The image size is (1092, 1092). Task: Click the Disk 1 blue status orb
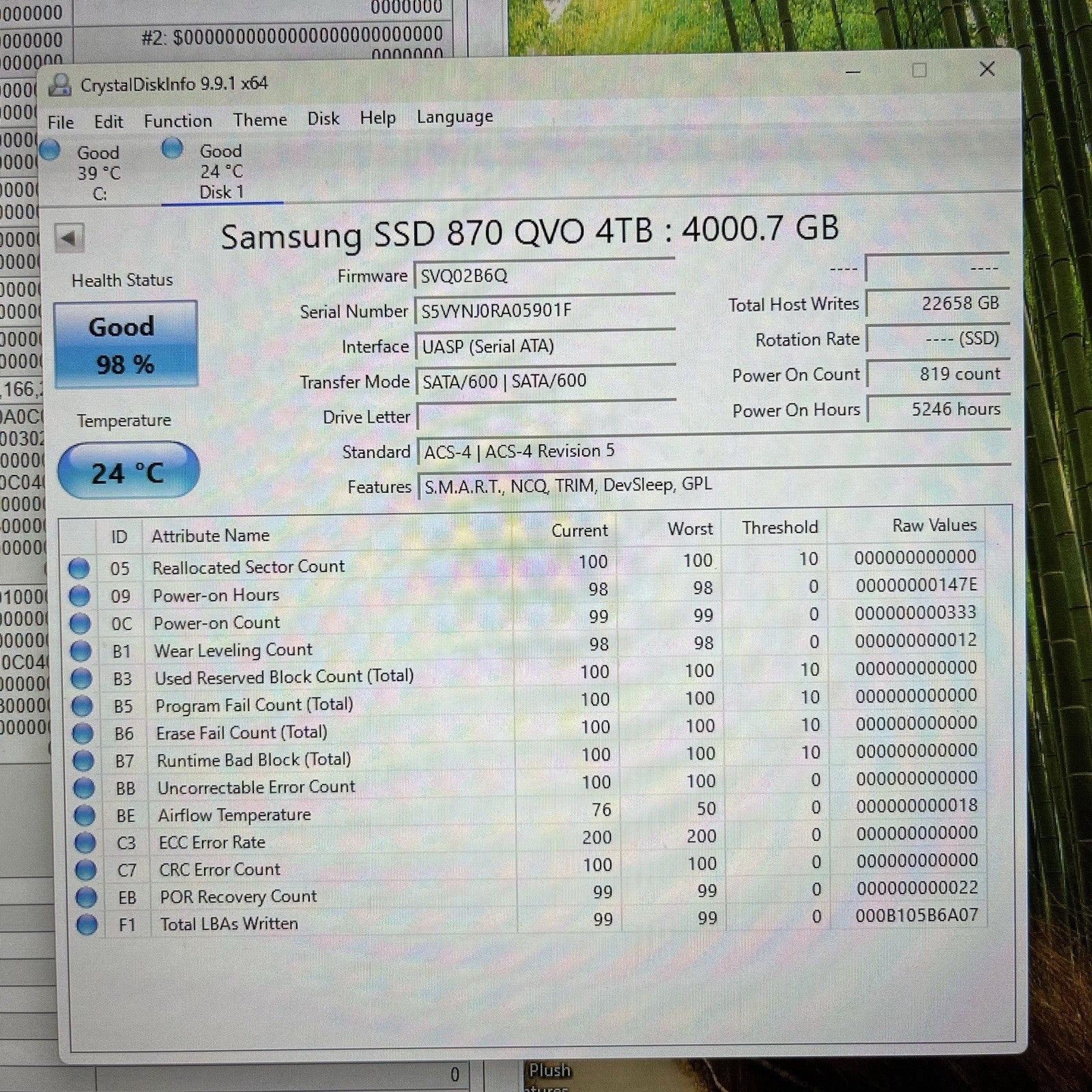tap(172, 148)
